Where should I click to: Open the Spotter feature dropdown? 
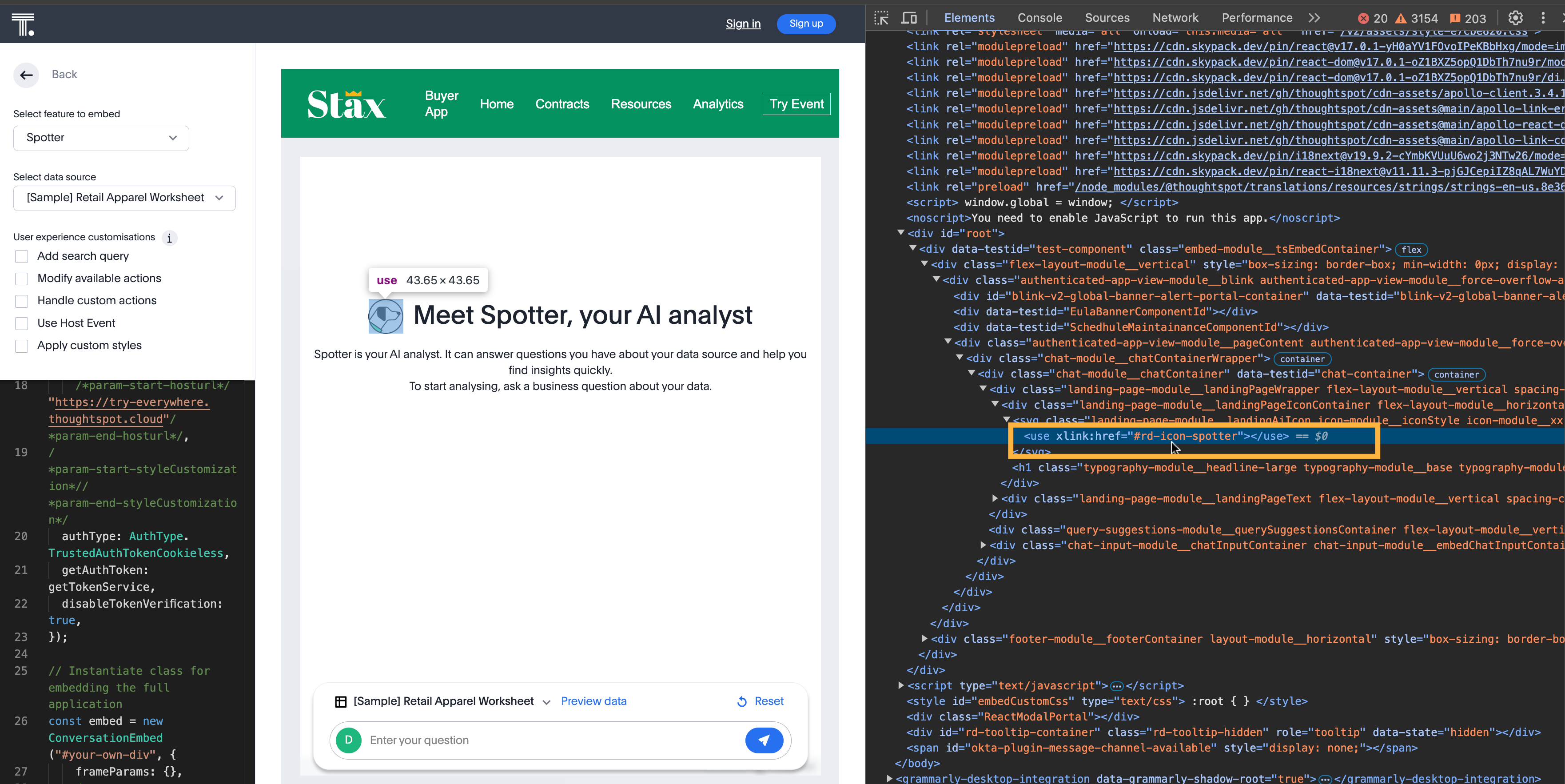tap(101, 138)
